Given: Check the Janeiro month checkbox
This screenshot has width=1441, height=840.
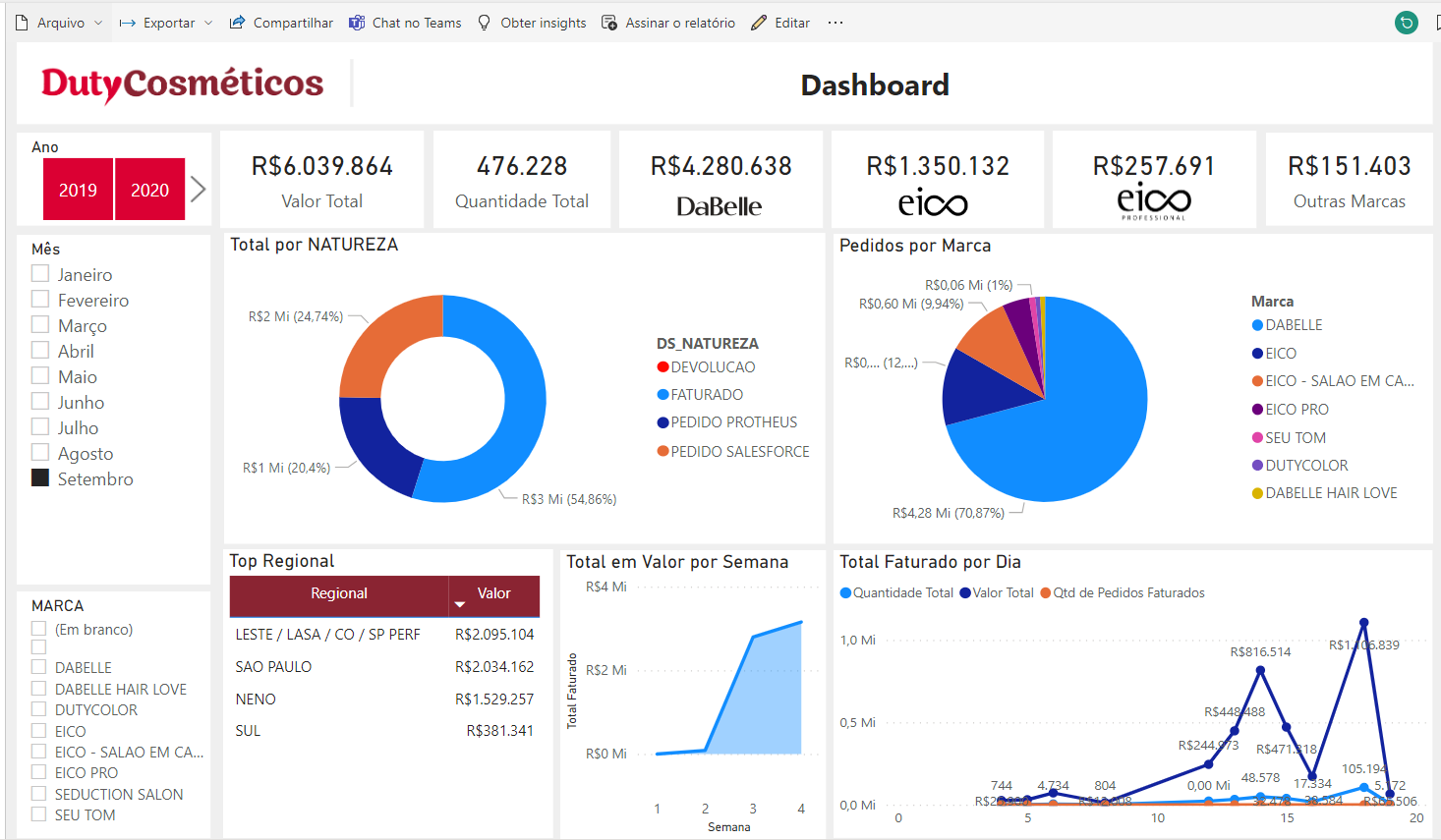Looking at the screenshot, I should pos(40,273).
